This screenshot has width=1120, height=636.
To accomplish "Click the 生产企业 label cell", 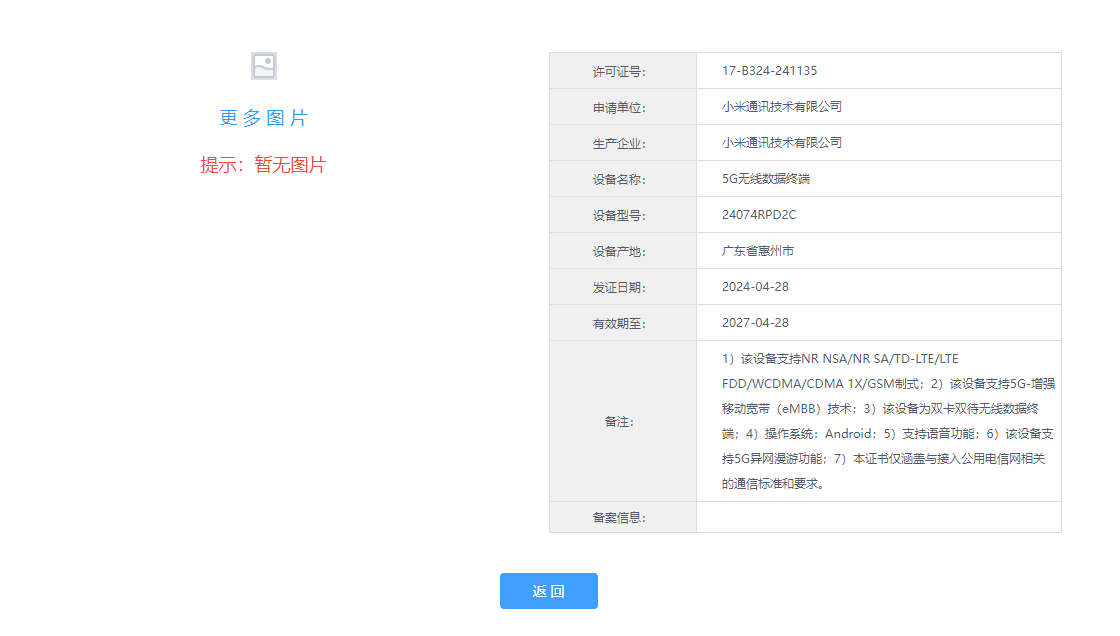I will point(623,143).
